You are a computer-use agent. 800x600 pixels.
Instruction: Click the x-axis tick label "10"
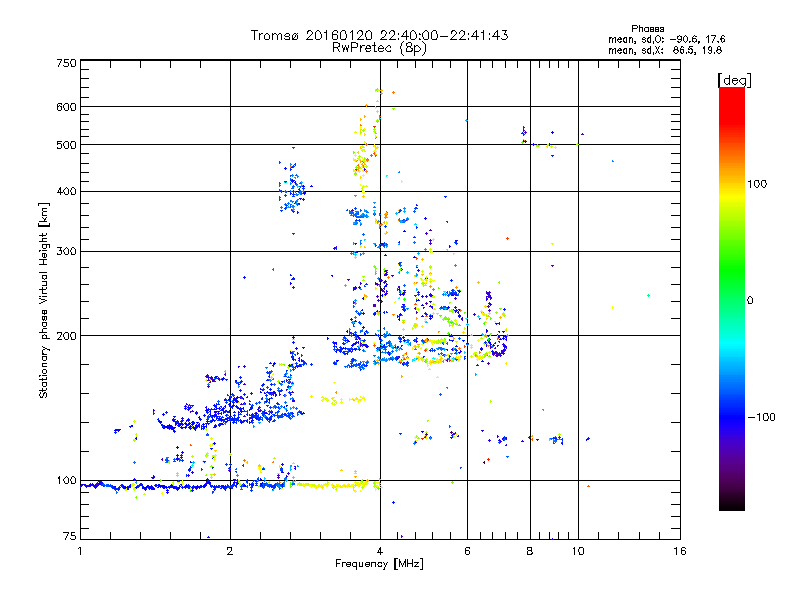tap(578, 551)
